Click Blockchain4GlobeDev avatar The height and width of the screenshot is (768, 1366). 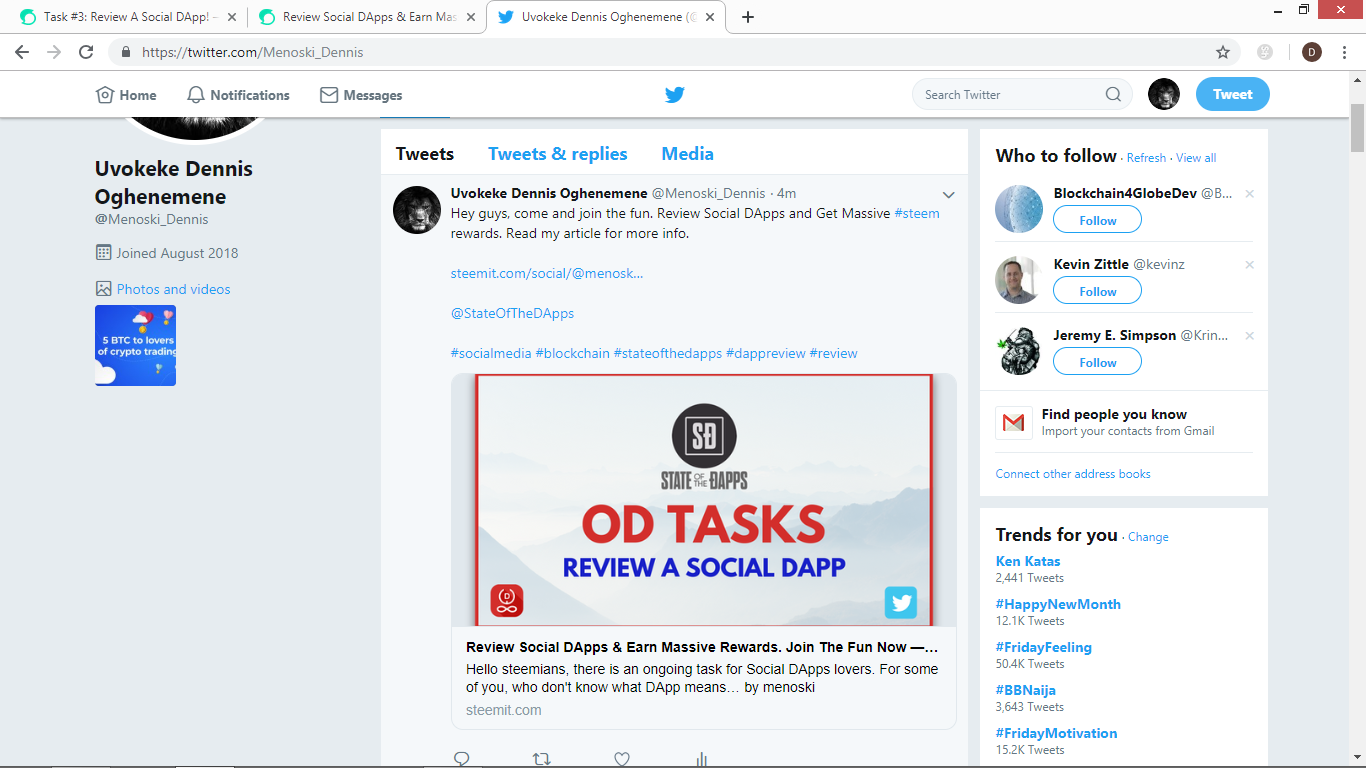pos(1019,209)
